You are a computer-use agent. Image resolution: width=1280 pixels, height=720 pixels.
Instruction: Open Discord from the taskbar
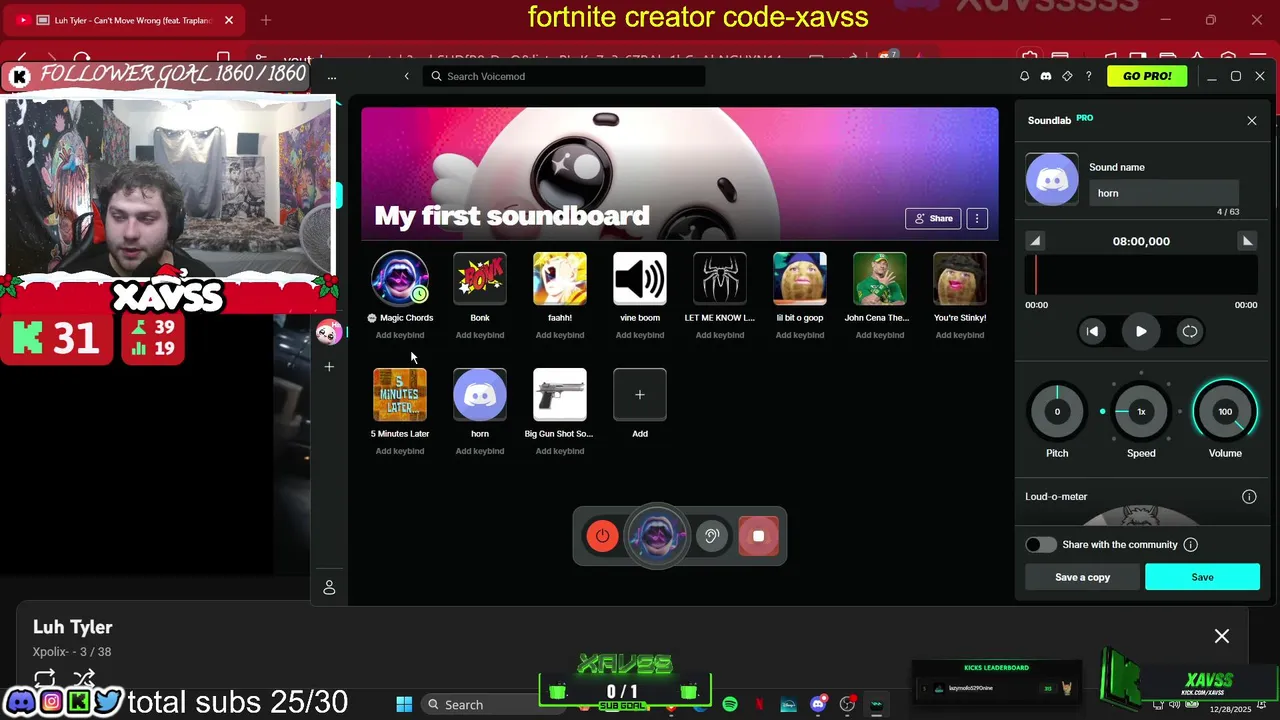[818, 705]
